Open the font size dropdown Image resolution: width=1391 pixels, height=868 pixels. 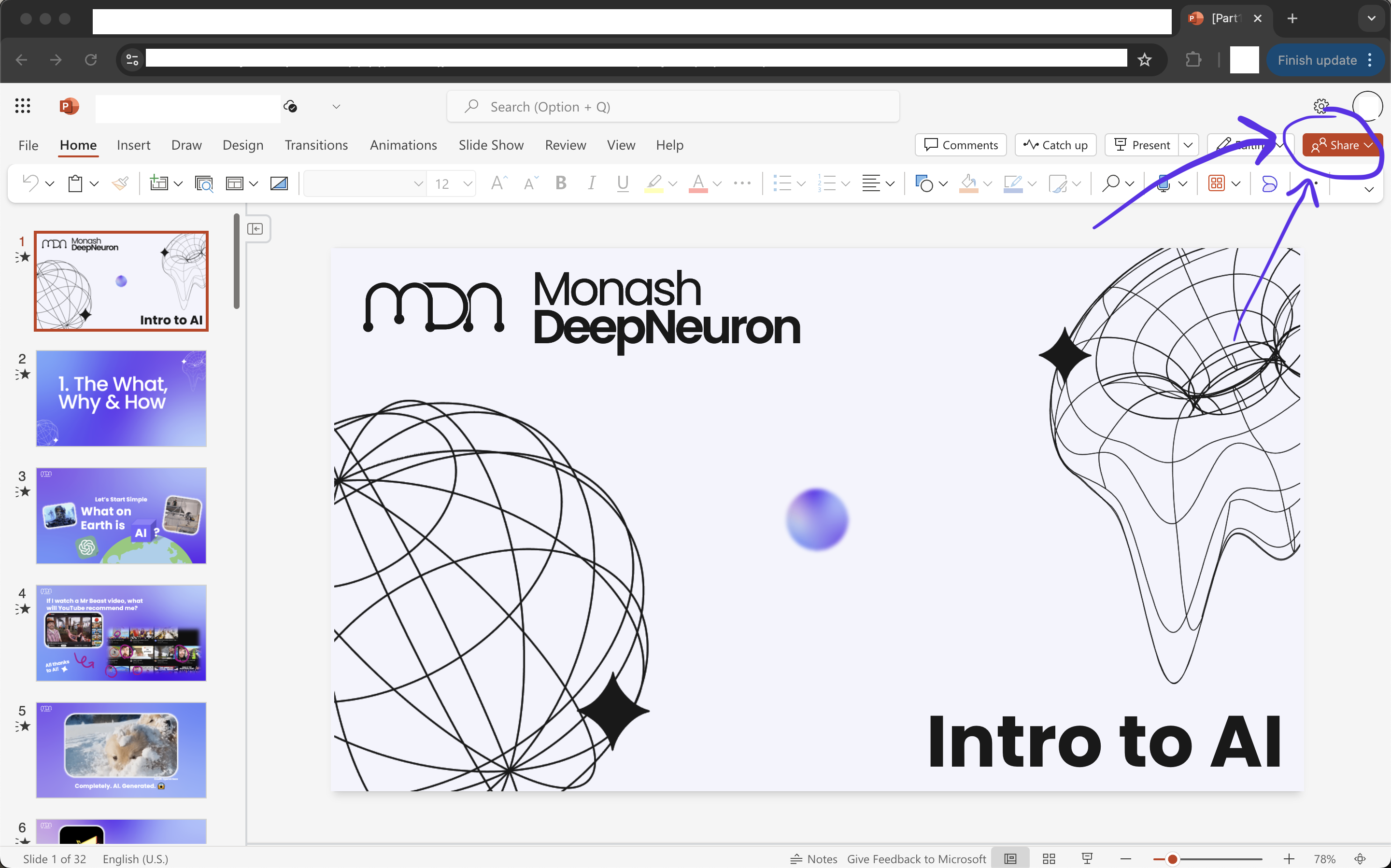pos(468,184)
